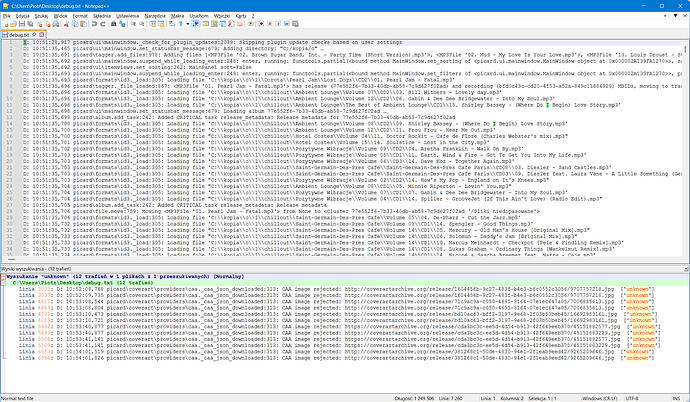Toggle the highlighted indent guide icon

196,24
